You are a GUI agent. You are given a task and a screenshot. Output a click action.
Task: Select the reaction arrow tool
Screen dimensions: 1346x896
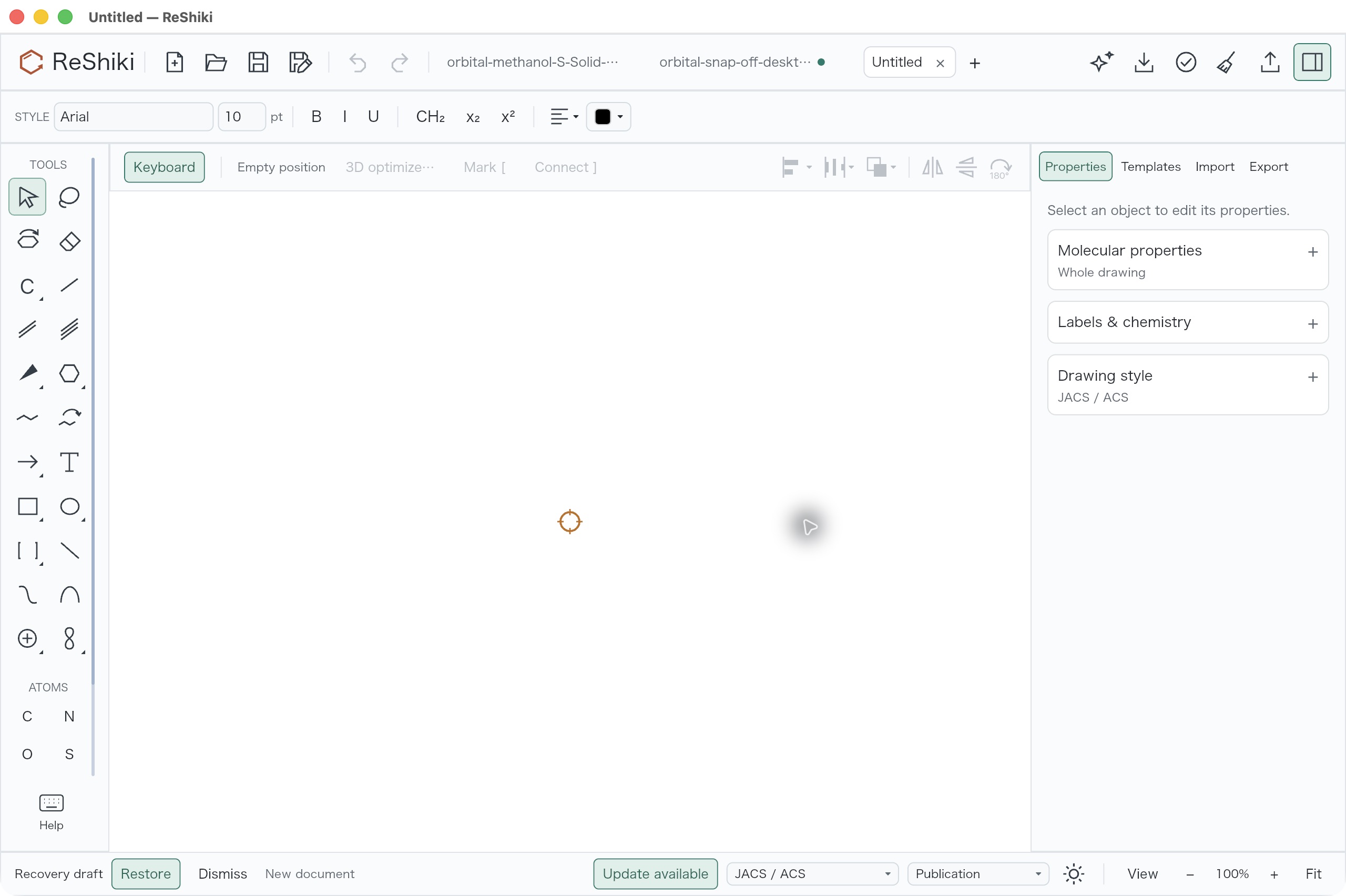(x=27, y=462)
